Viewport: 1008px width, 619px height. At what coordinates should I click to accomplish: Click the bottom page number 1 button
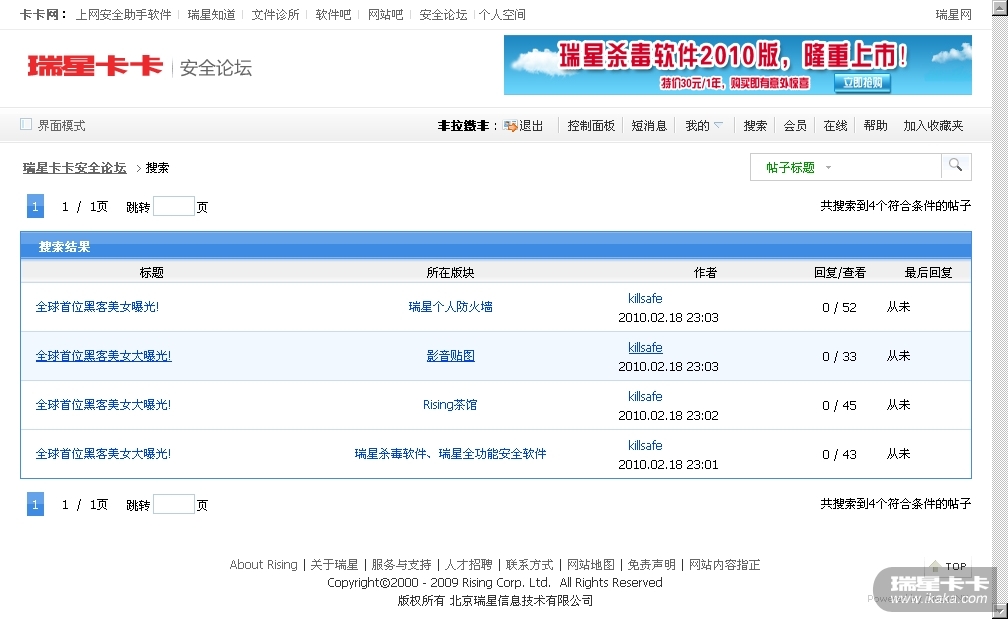click(x=35, y=505)
